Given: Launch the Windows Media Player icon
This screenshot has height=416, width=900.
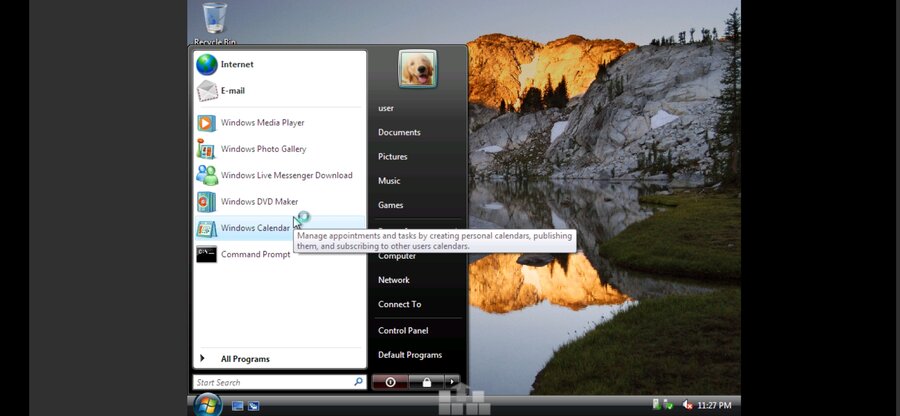Looking at the screenshot, I should click(x=207, y=123).
